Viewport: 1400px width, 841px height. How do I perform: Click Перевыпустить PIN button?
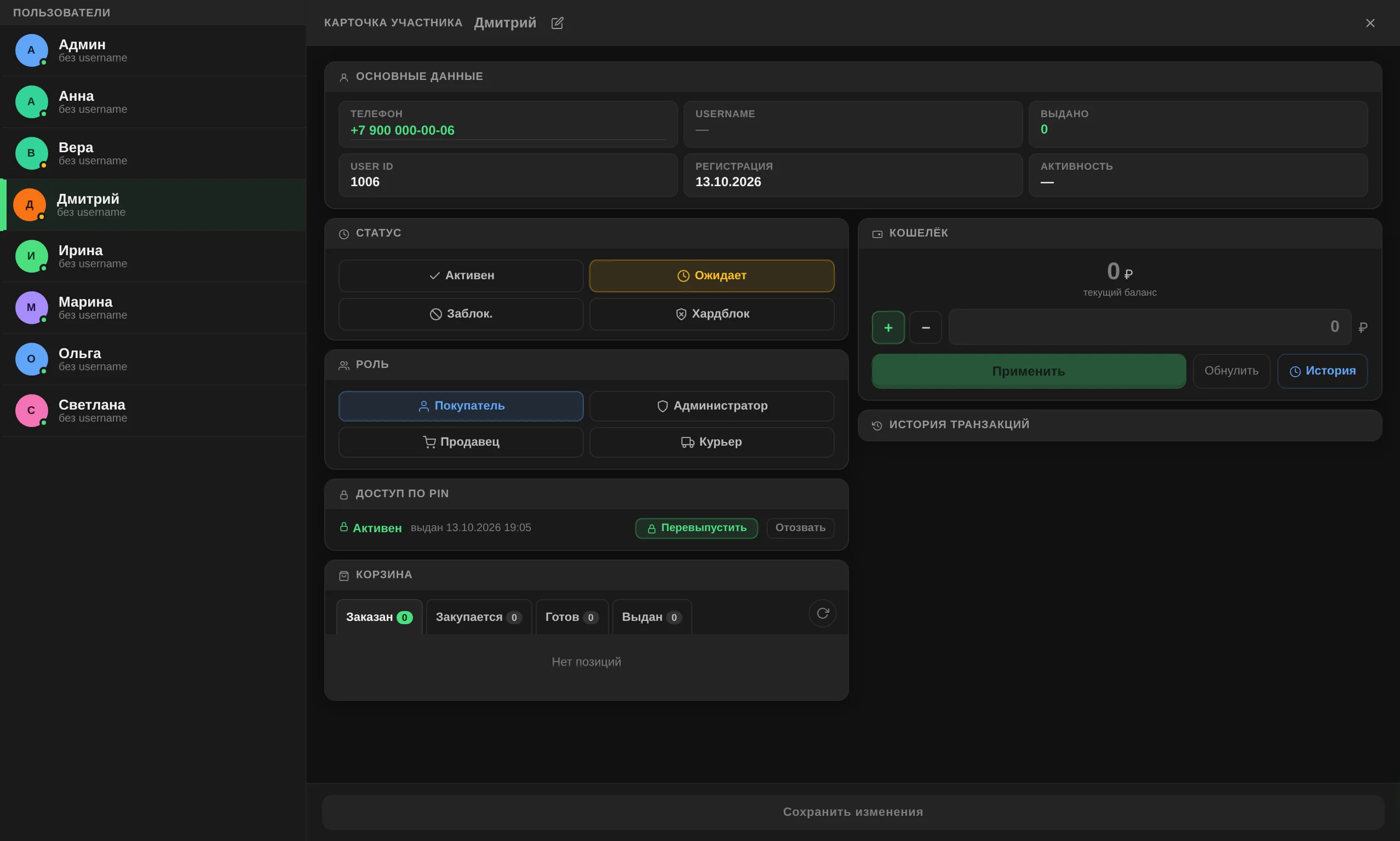click(x=696, y=528)
